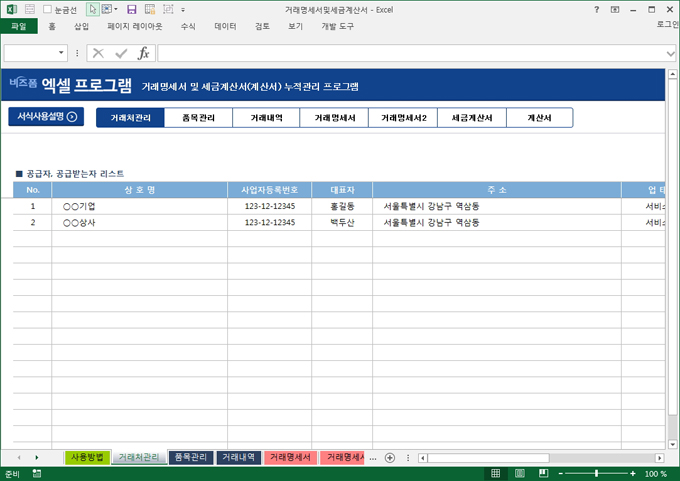Switch to the 사용방법 sheet tab

point(87,457)
